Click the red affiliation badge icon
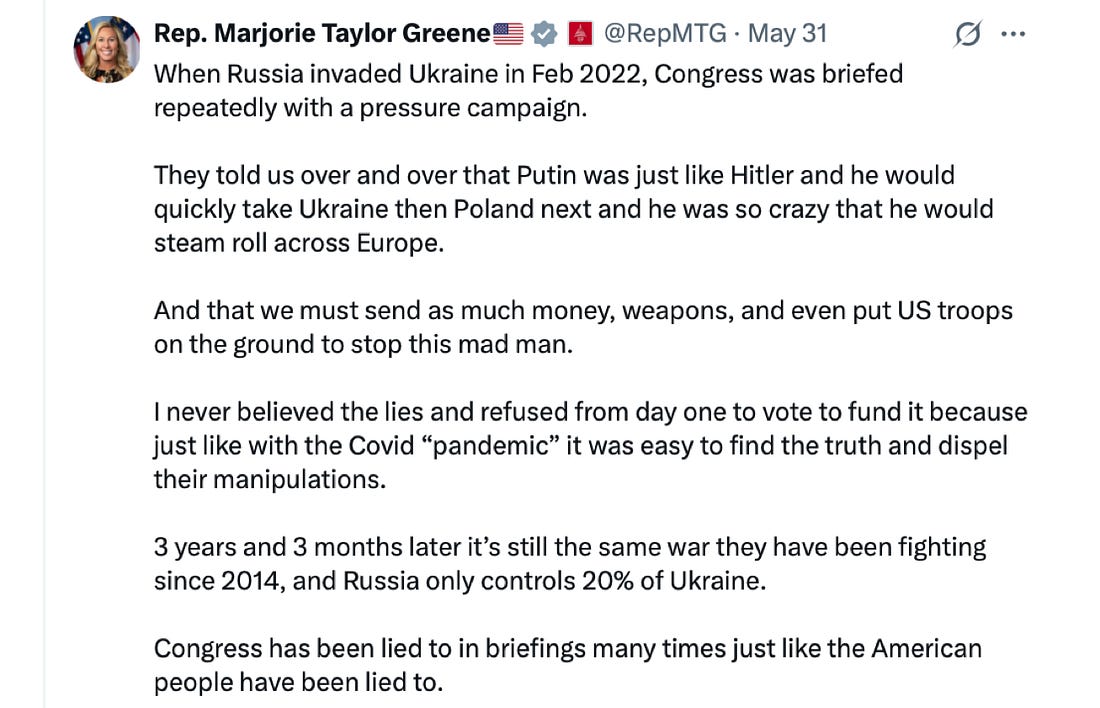 579,34
